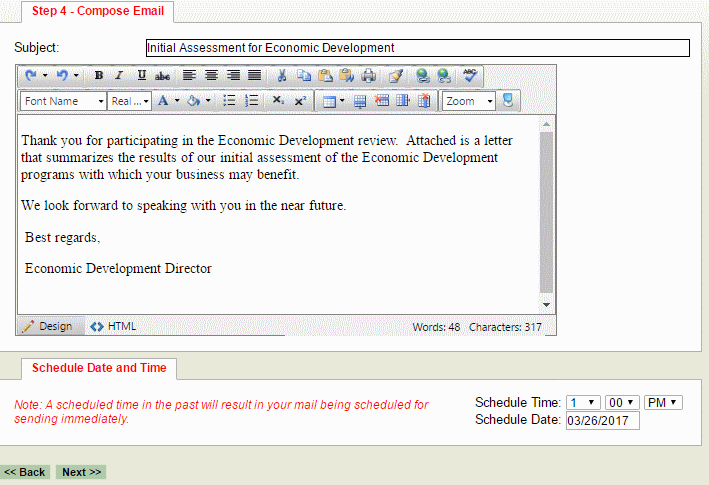This screenshot has height=485, width=709.
Task: Click the underline toolbar button
Action: [x=141, y=75]
